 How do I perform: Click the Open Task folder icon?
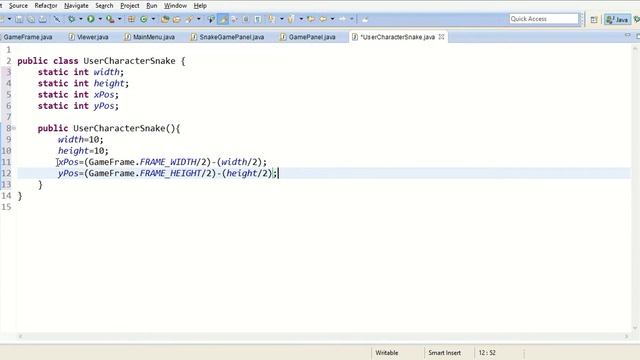coord(176,19)
